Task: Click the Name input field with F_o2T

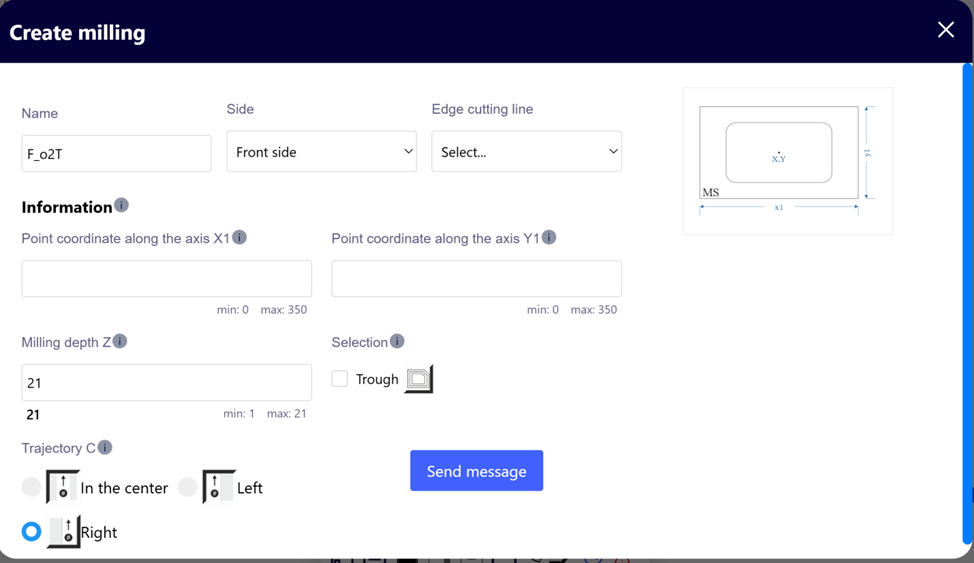Action: click(116, 154)
